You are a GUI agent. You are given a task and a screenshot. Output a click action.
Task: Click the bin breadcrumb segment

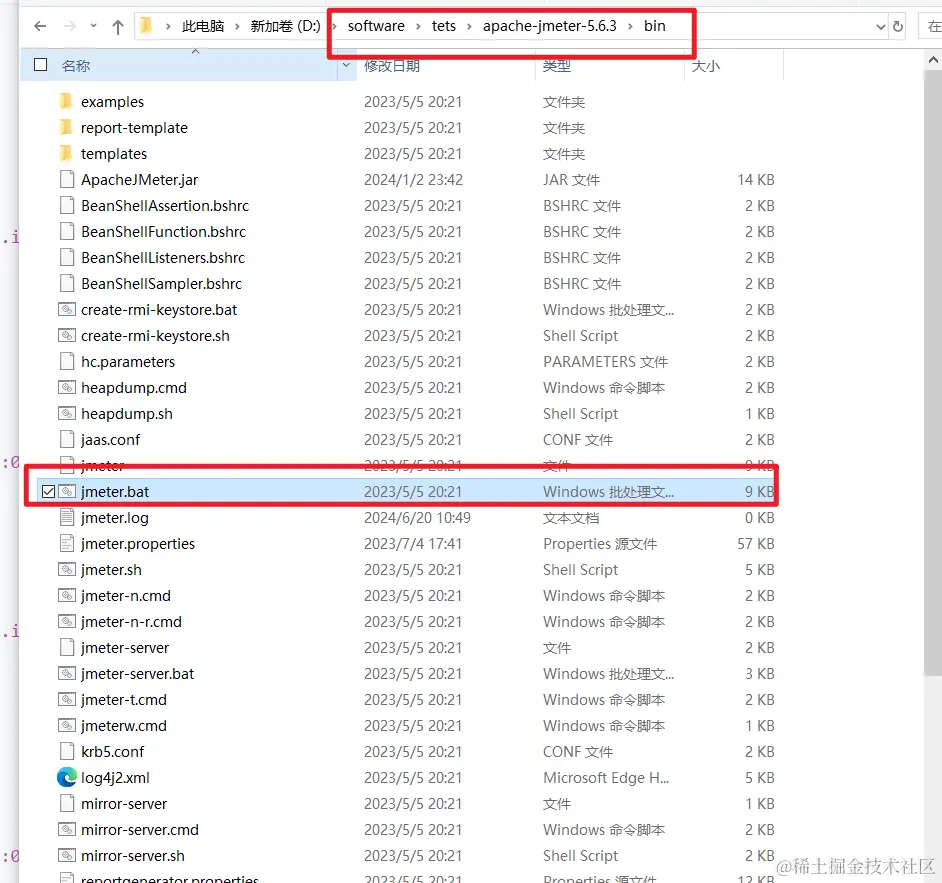click(x=655, y=26)
